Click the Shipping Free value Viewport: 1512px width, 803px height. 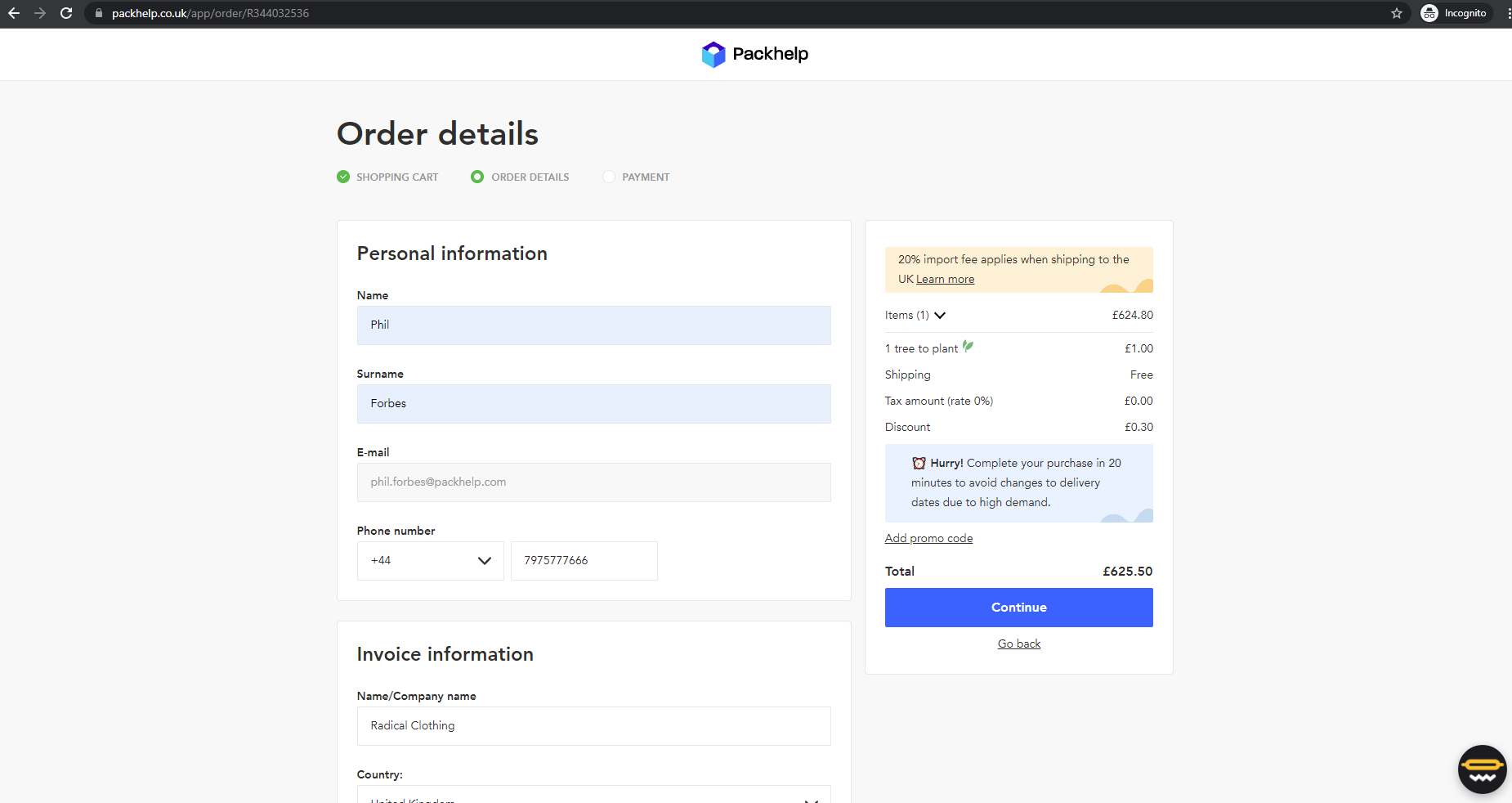click(x=1142, y=375)
